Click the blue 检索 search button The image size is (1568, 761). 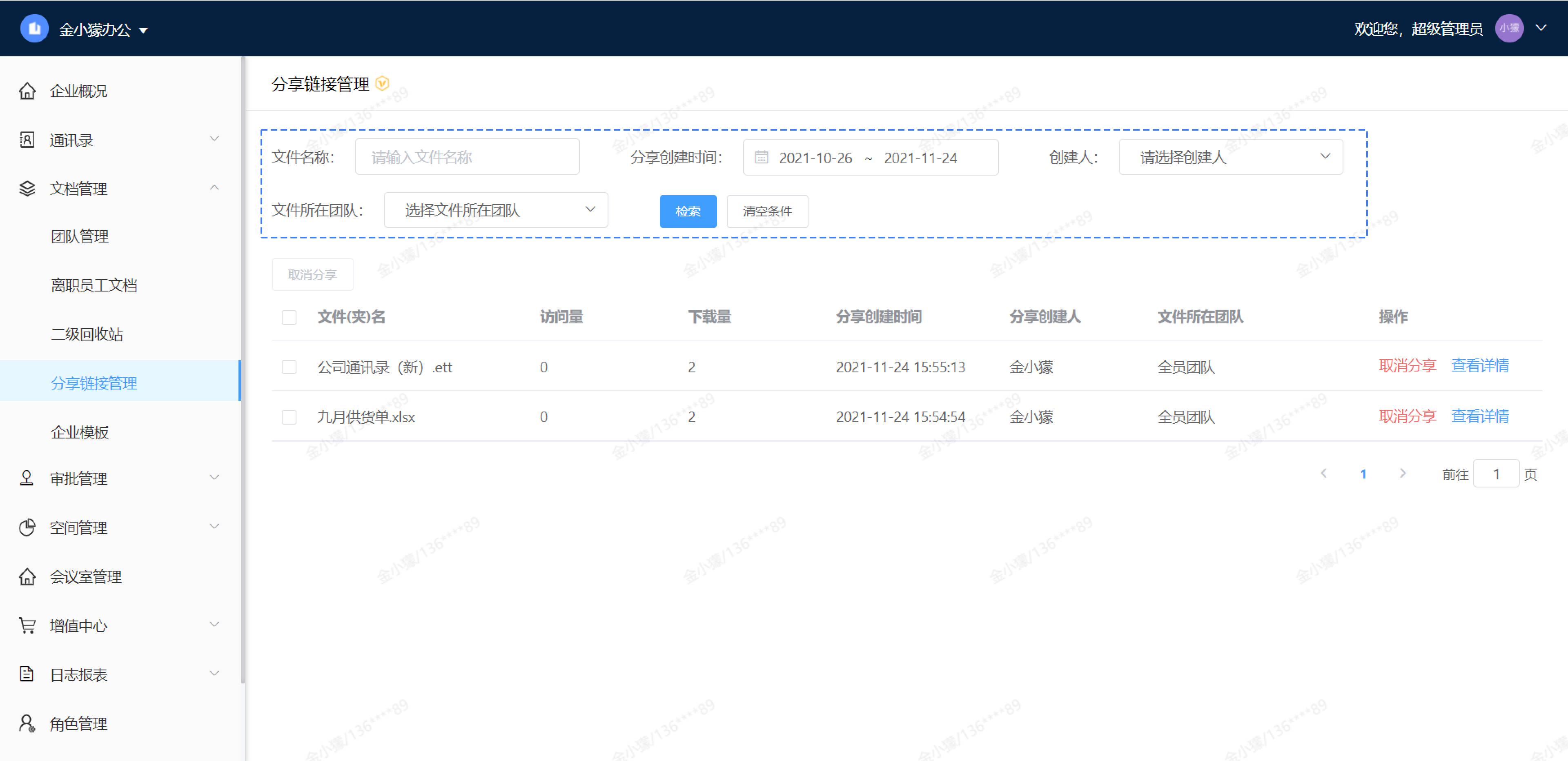688,211
